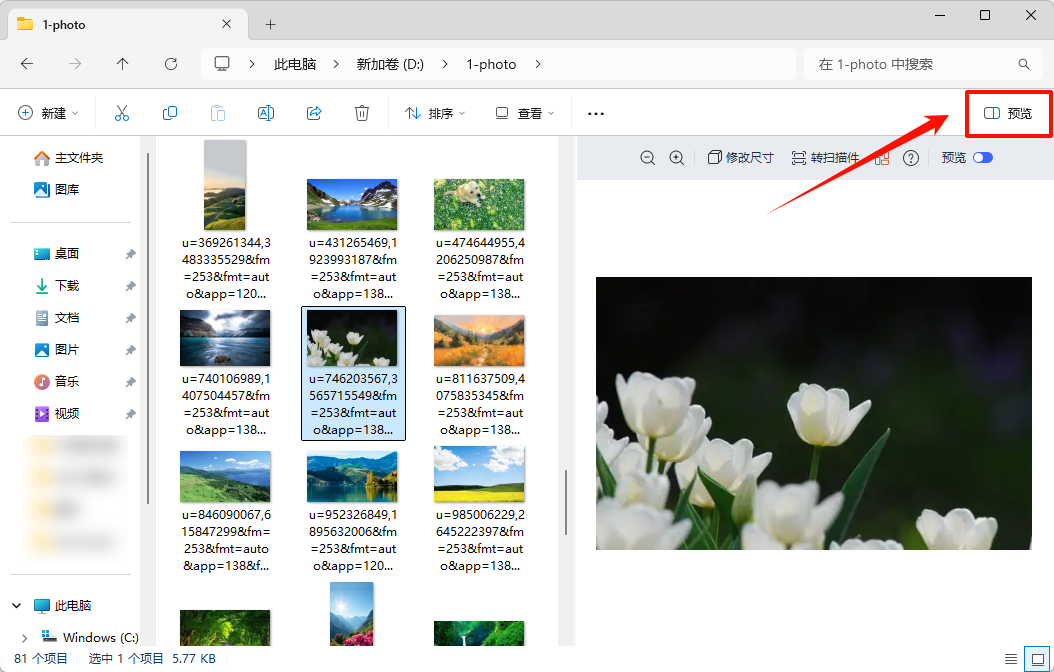
Task: Zoom in the preview image
Action: point(677,158)
